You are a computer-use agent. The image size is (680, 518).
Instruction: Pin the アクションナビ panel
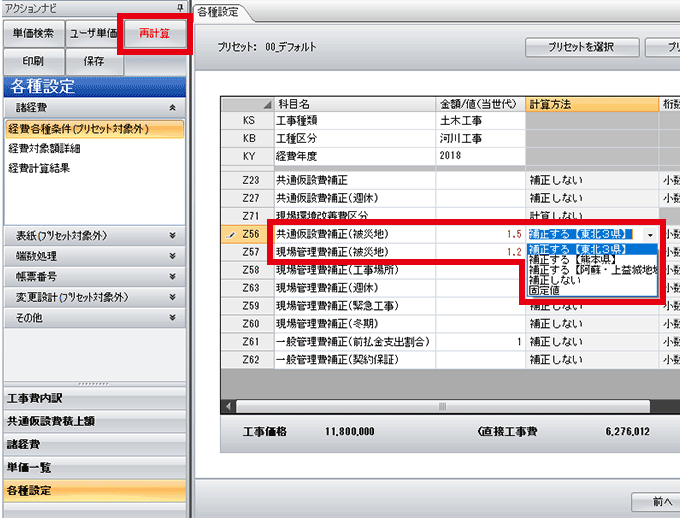tap(177, 8)
